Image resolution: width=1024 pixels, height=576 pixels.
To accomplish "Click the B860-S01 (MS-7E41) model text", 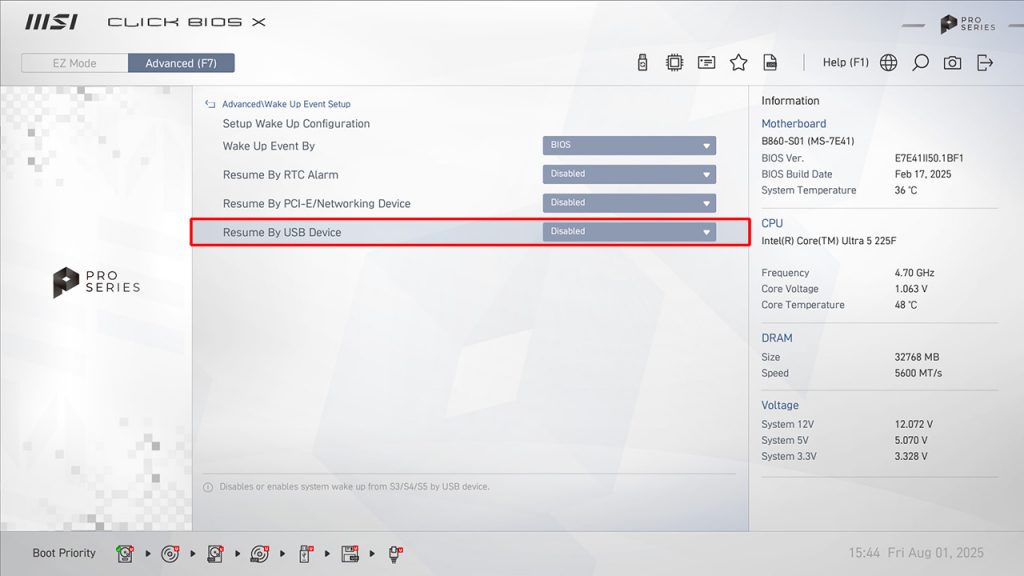I will tap(808, 141).
